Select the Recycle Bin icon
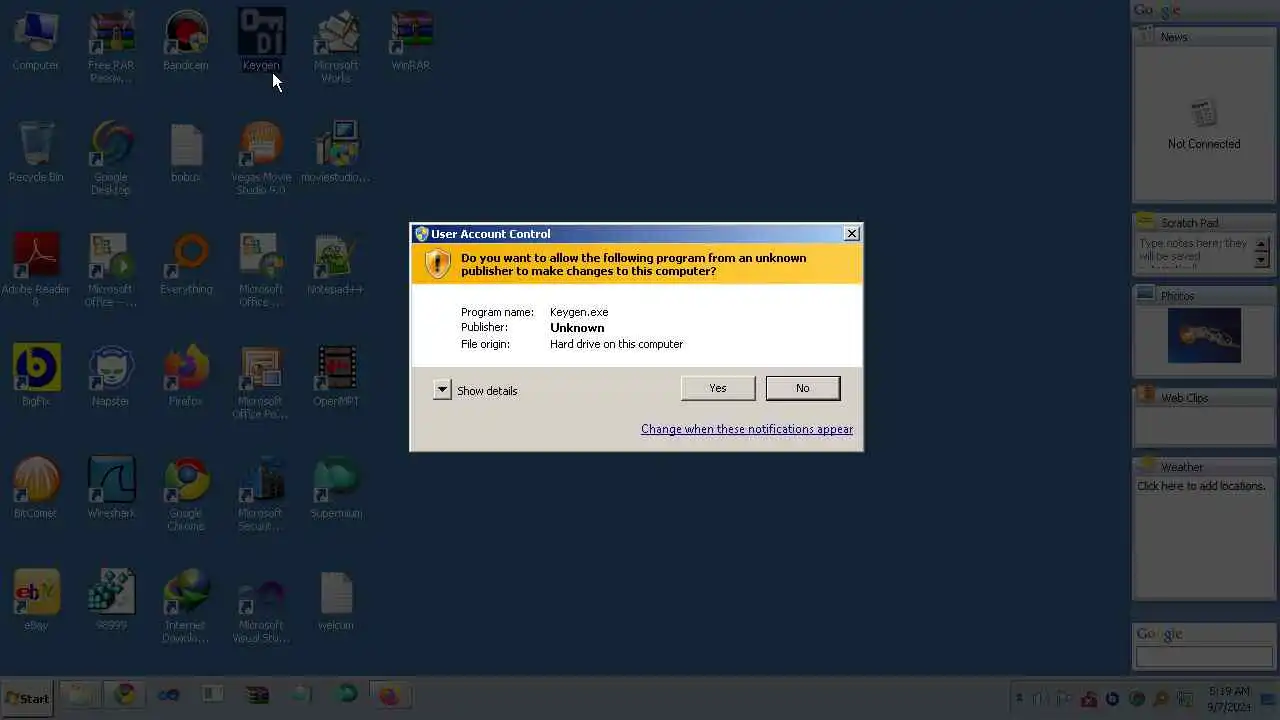The width and height of the screenshot is (1280, 720). point(36,153)
